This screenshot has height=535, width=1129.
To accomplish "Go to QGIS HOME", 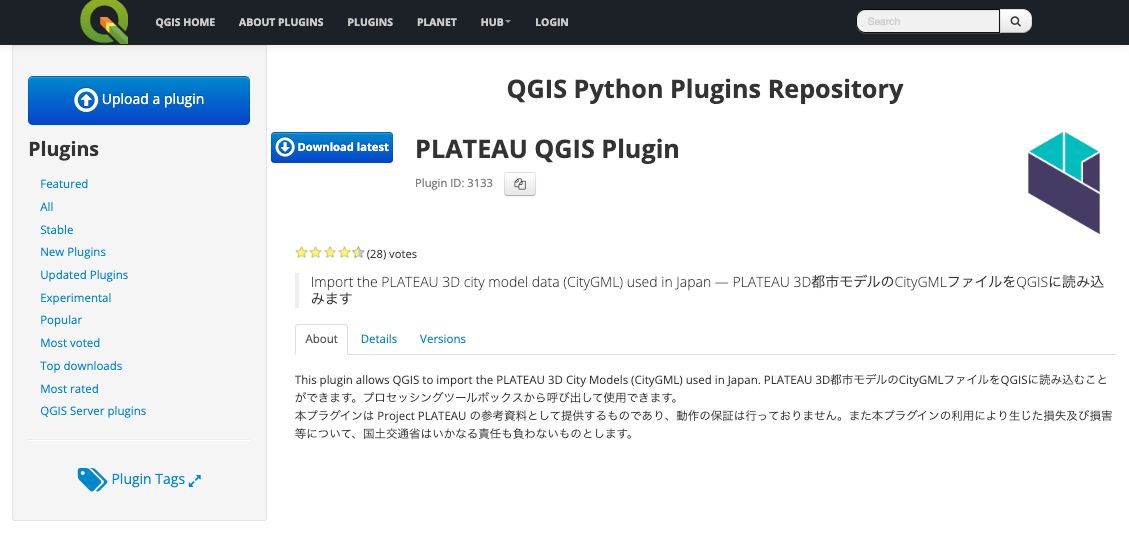I will pyautogui.click(x=185, y=22).
